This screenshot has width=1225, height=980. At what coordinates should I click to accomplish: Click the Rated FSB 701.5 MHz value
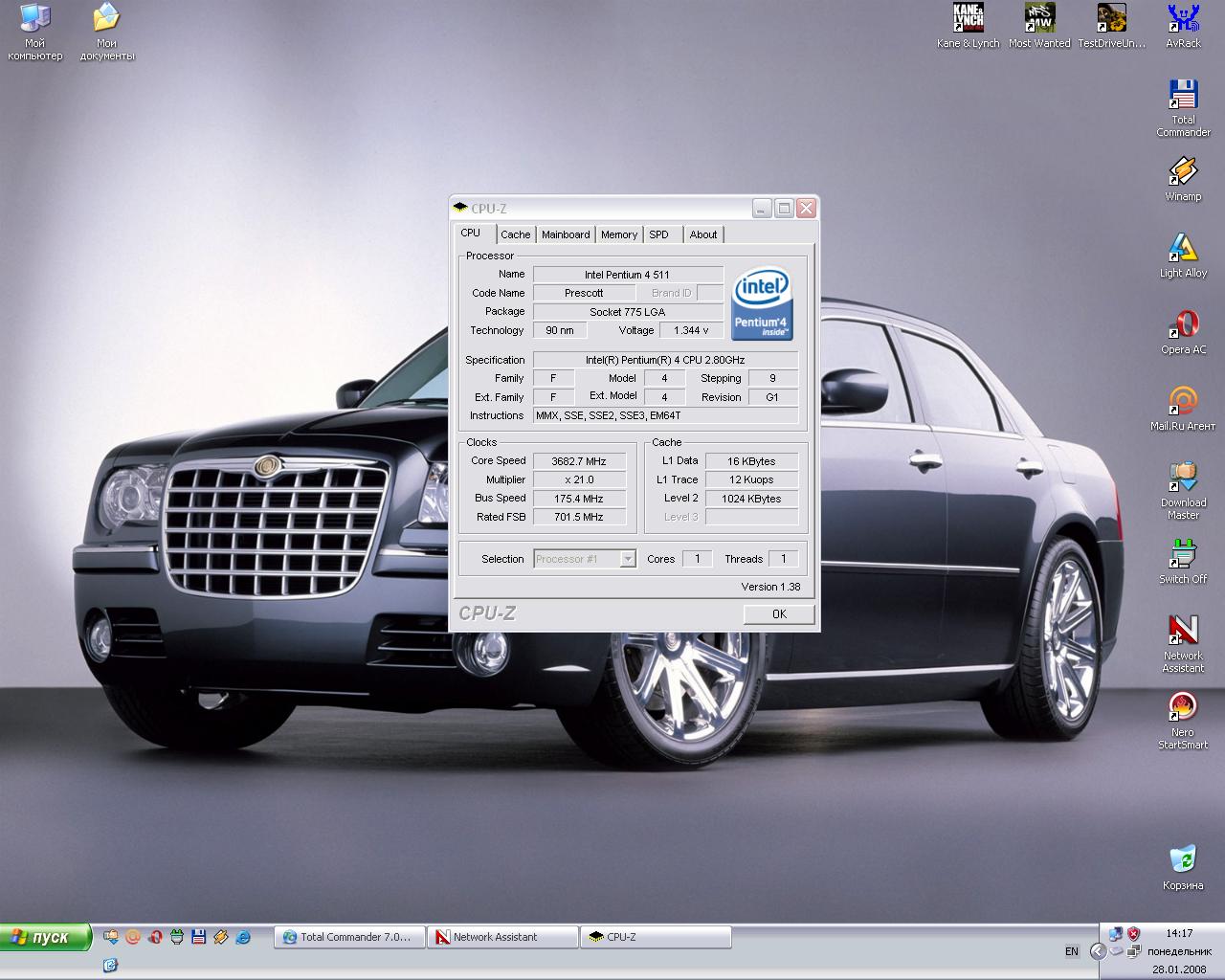tap(579, 517)
